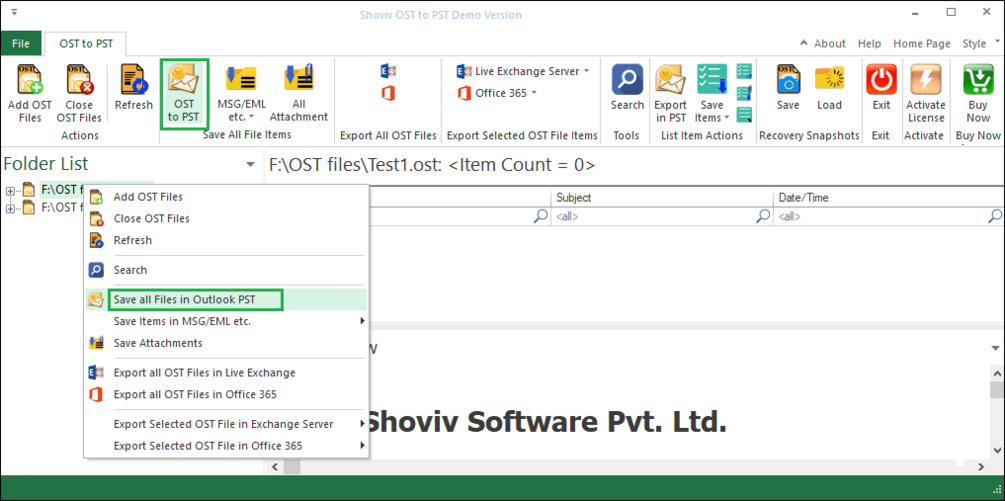Collapse the preview pane with its arrow
The image size is (1005, 501).
(995, 348)
